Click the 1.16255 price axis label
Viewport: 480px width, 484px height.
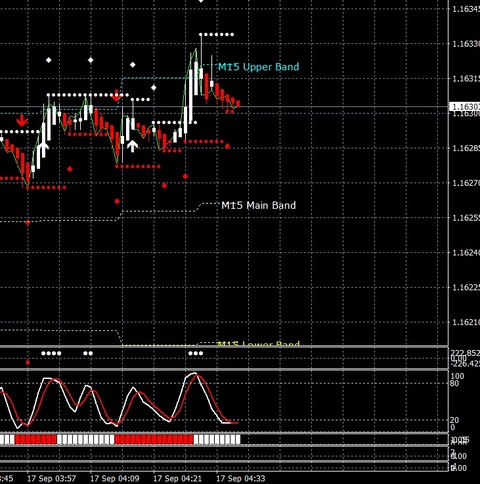click(x=466, y=218)
